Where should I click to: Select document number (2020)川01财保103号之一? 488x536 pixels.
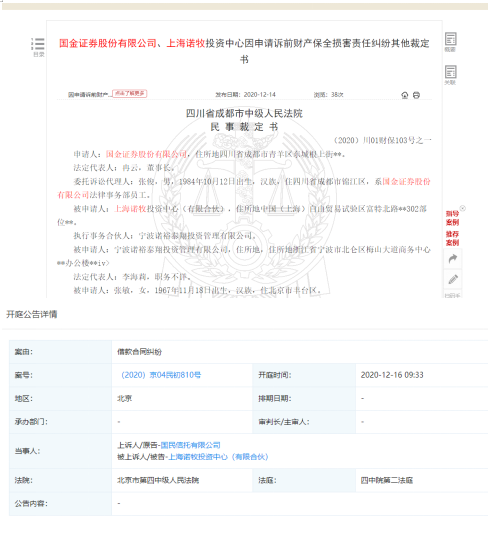(x=382, y=140)
